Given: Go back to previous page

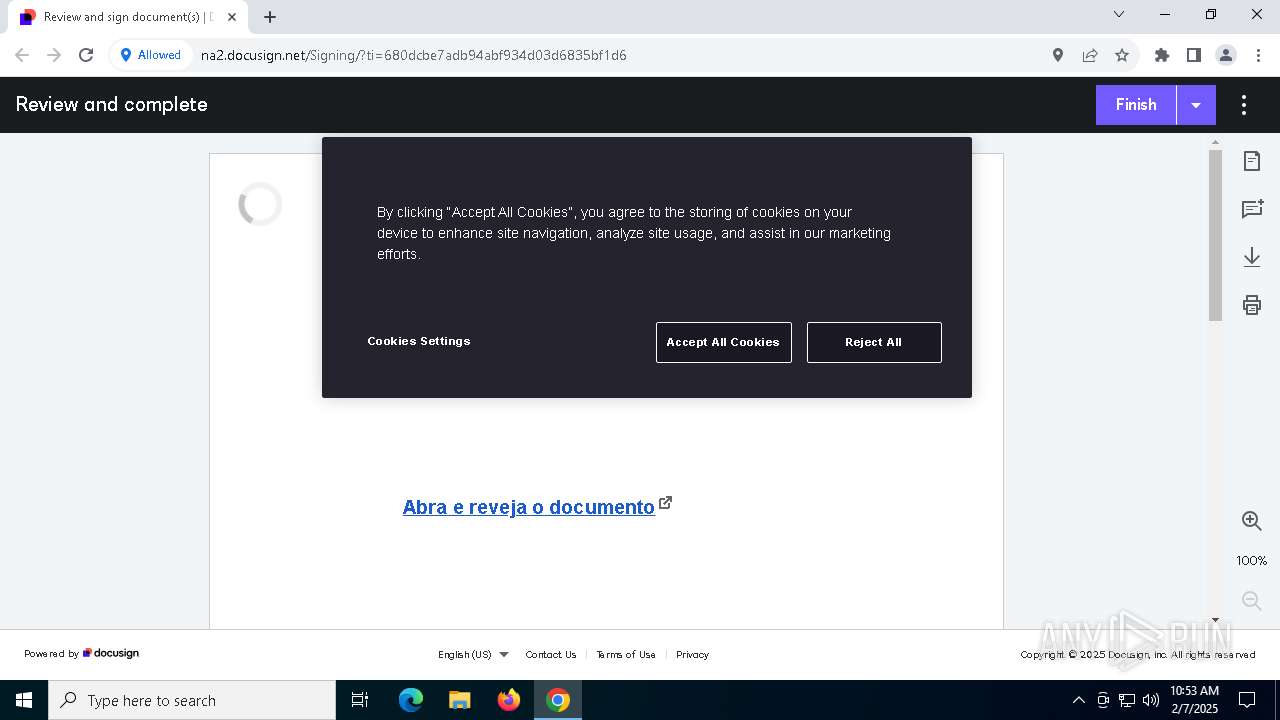Looking at the screenshot, I should click(22, 55).
